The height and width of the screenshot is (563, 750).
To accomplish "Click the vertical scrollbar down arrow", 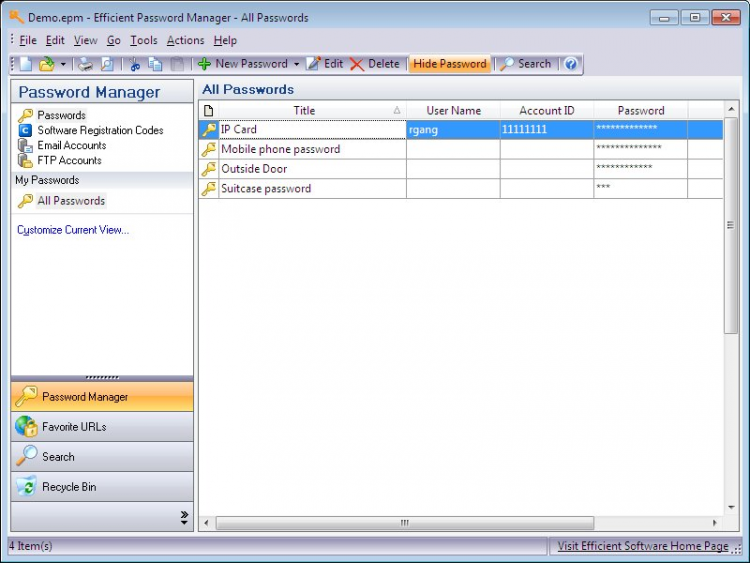I will point(731,508).
